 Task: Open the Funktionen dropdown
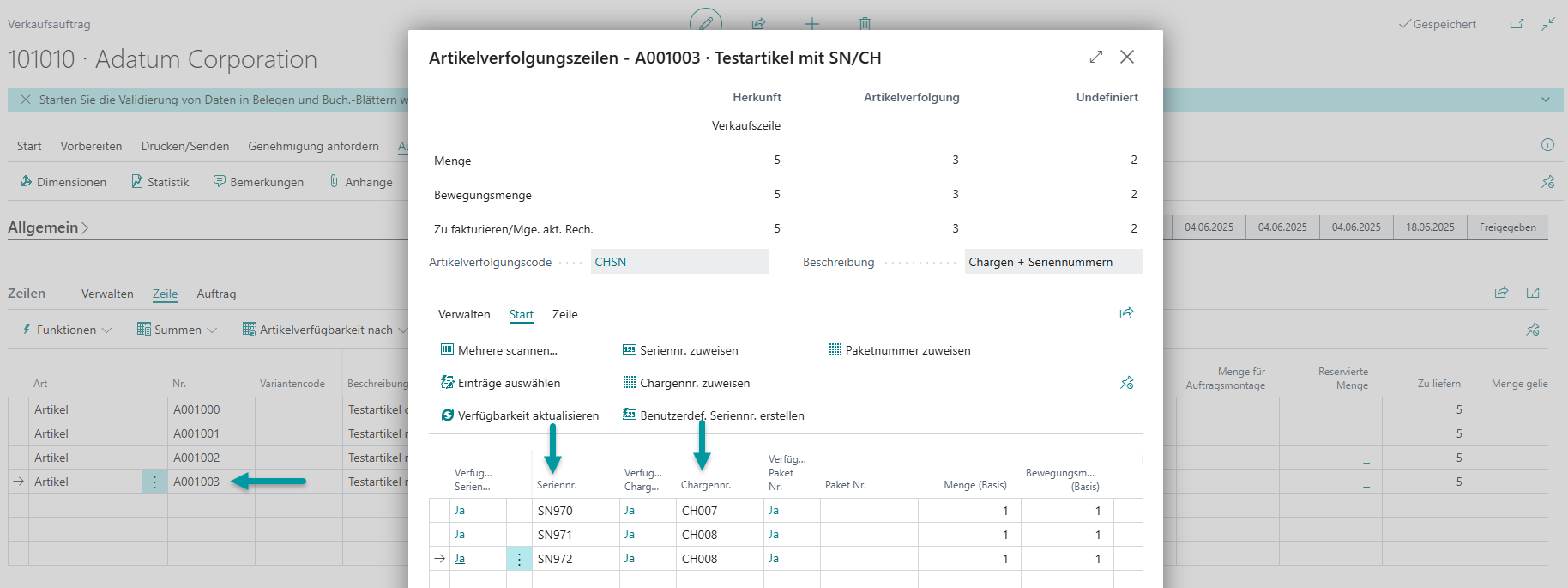pyautogui.click(x=66, y=330)
